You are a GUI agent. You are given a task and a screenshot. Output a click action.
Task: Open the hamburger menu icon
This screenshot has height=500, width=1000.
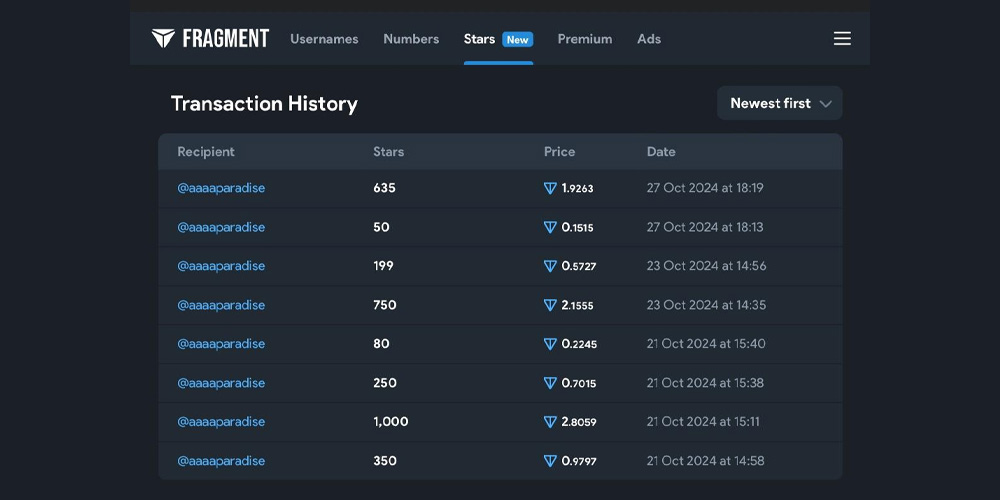pyautogui.click(x=842, y=39)
